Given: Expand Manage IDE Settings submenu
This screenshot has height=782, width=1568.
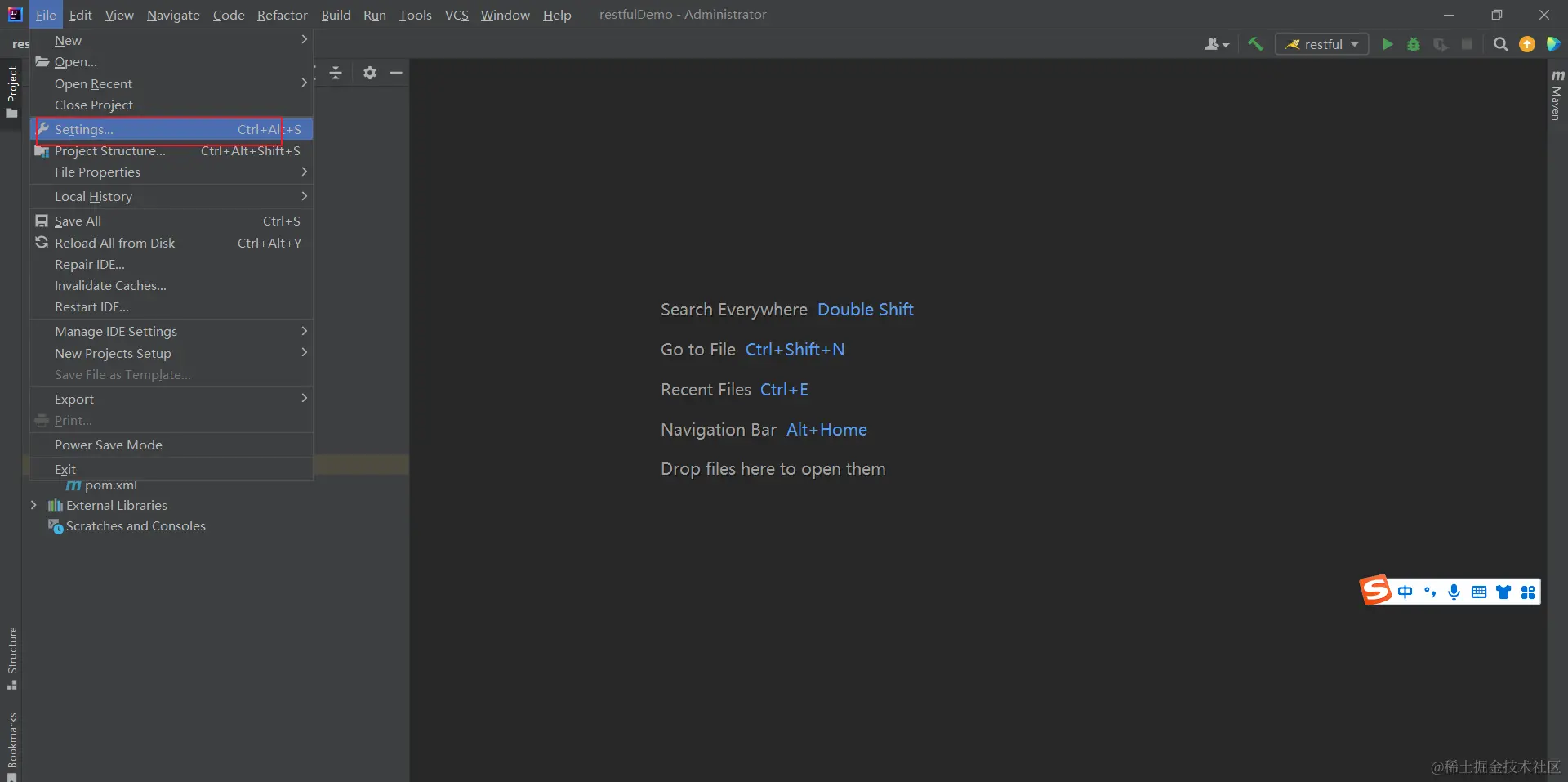Looking at the screenshot, I should click(x=171, y=331).
